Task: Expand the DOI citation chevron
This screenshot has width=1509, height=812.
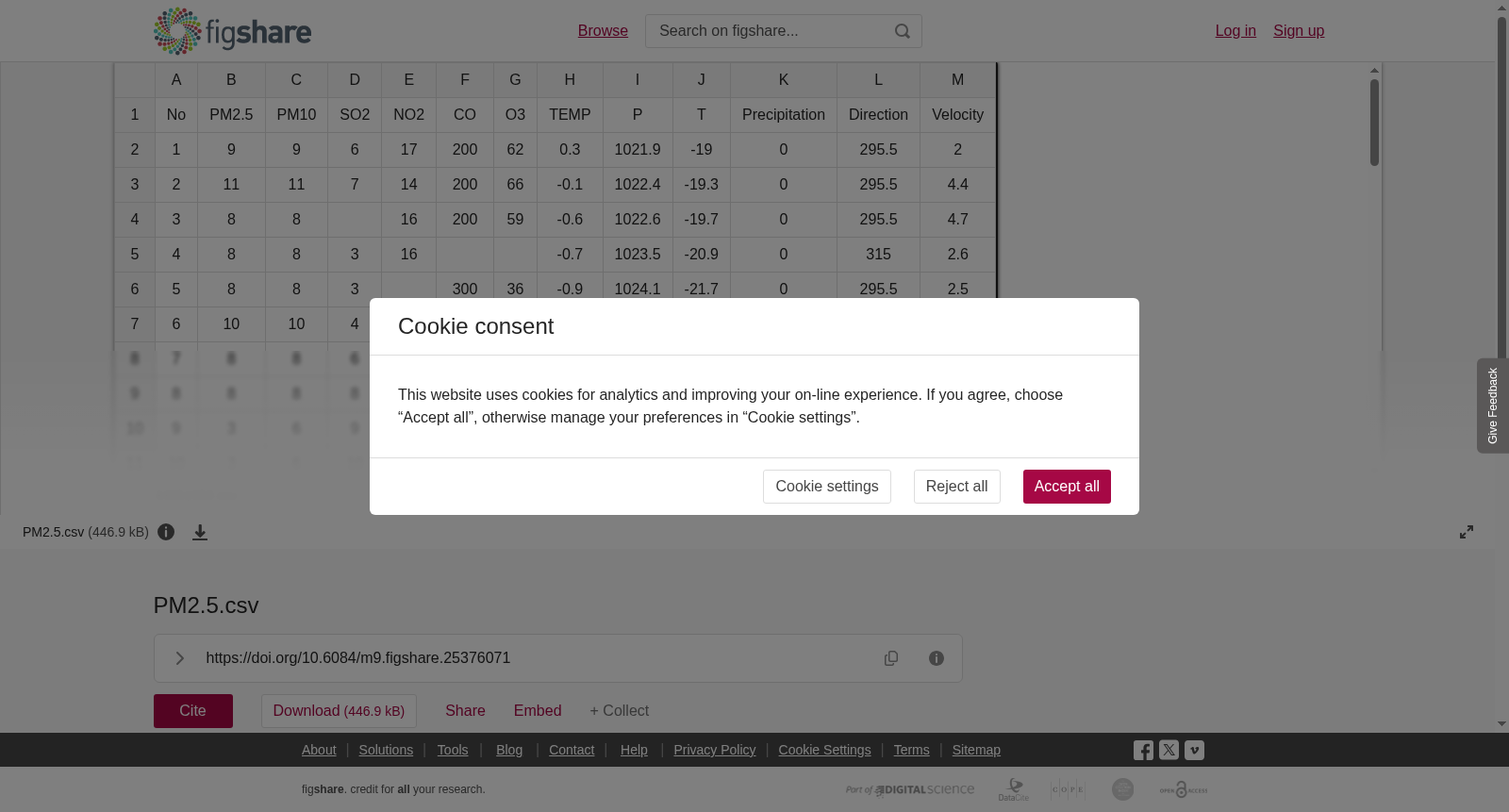Action: [179, 658]
